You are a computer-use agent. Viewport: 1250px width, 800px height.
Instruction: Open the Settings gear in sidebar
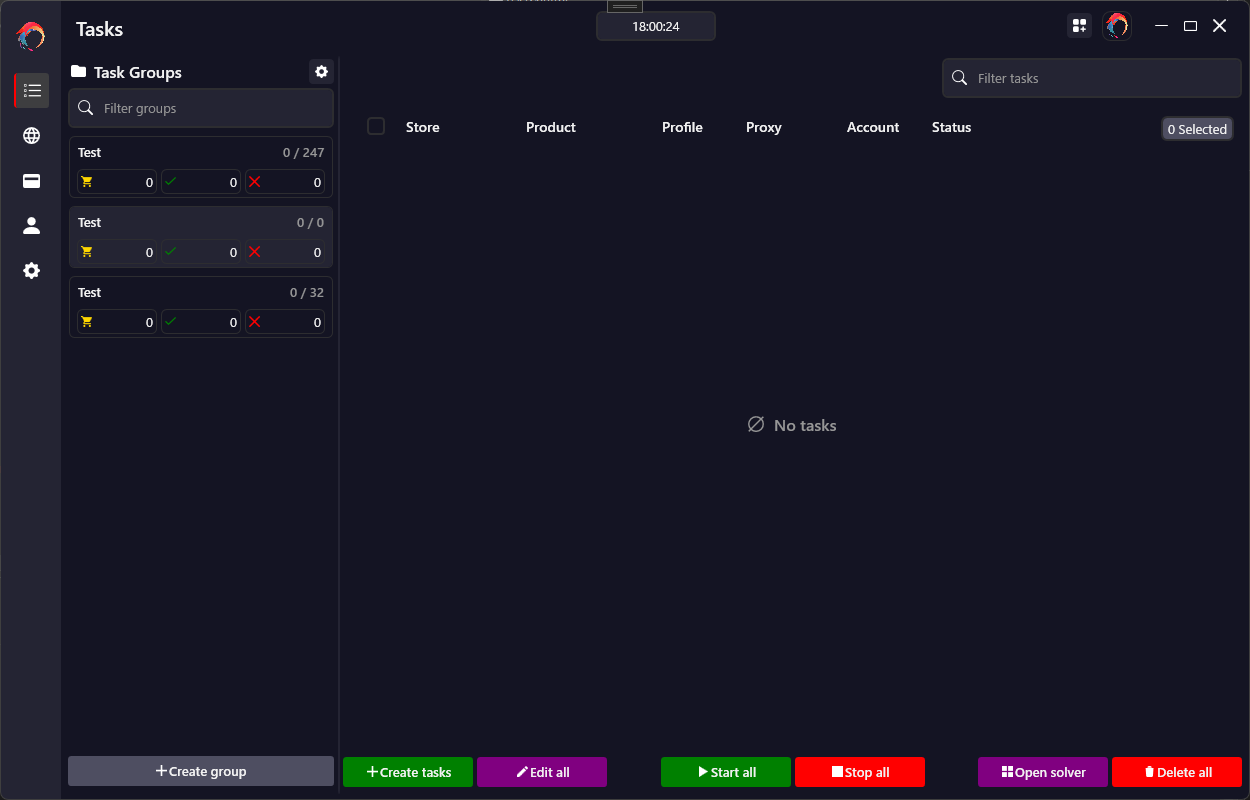32,271
